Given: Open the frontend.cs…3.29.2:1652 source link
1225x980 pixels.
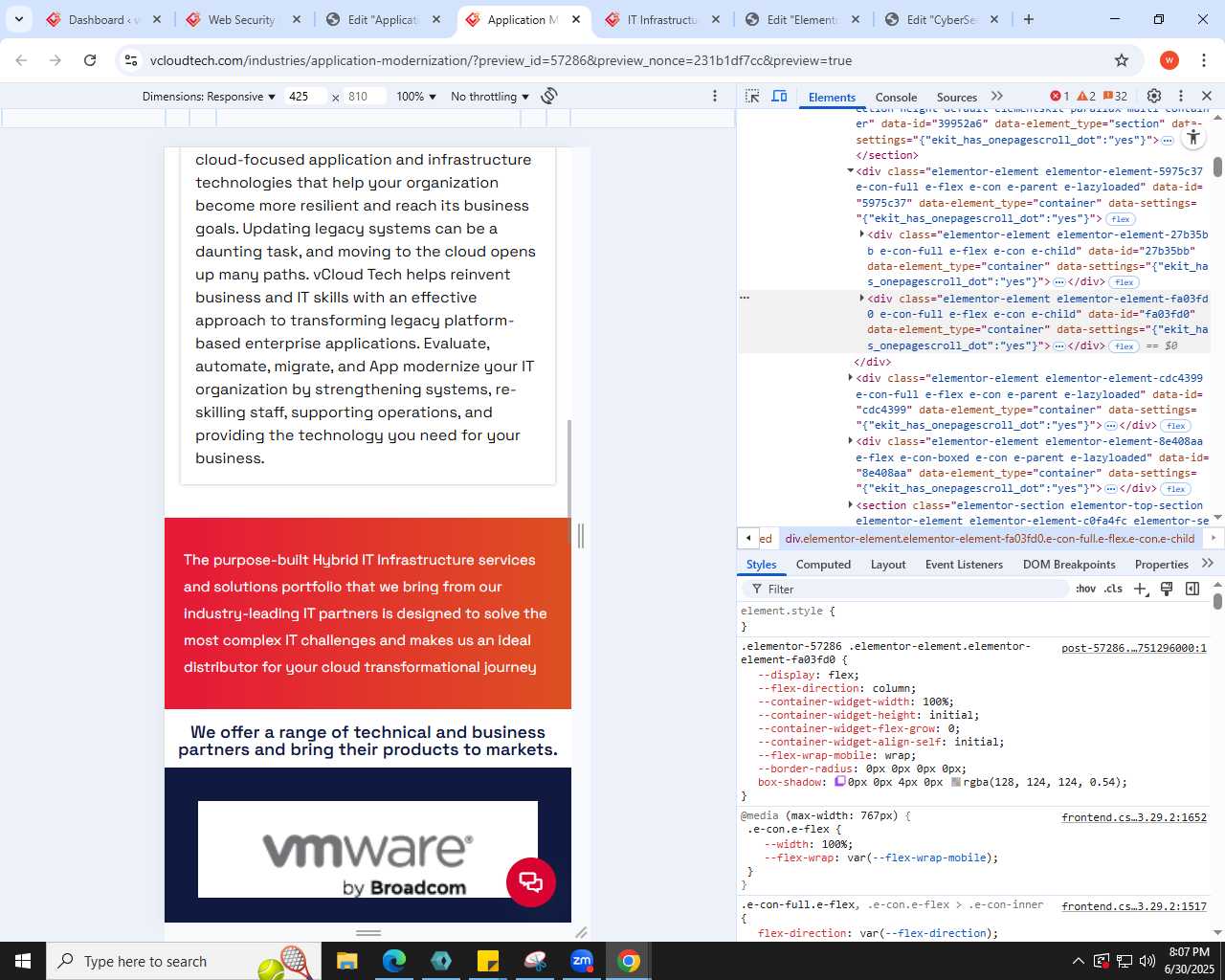Looking at the screenshot, I should (x=1134, y=817).
